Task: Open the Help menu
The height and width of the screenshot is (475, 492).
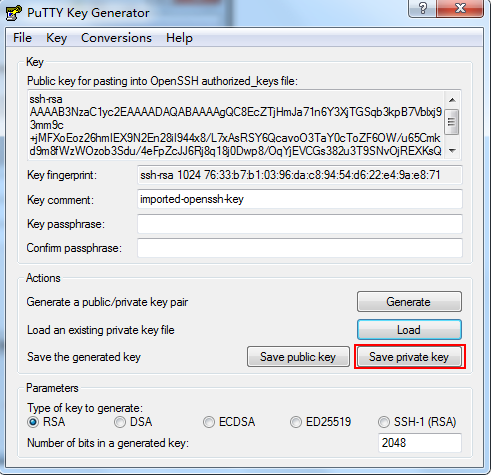Action: pos(179,38)
